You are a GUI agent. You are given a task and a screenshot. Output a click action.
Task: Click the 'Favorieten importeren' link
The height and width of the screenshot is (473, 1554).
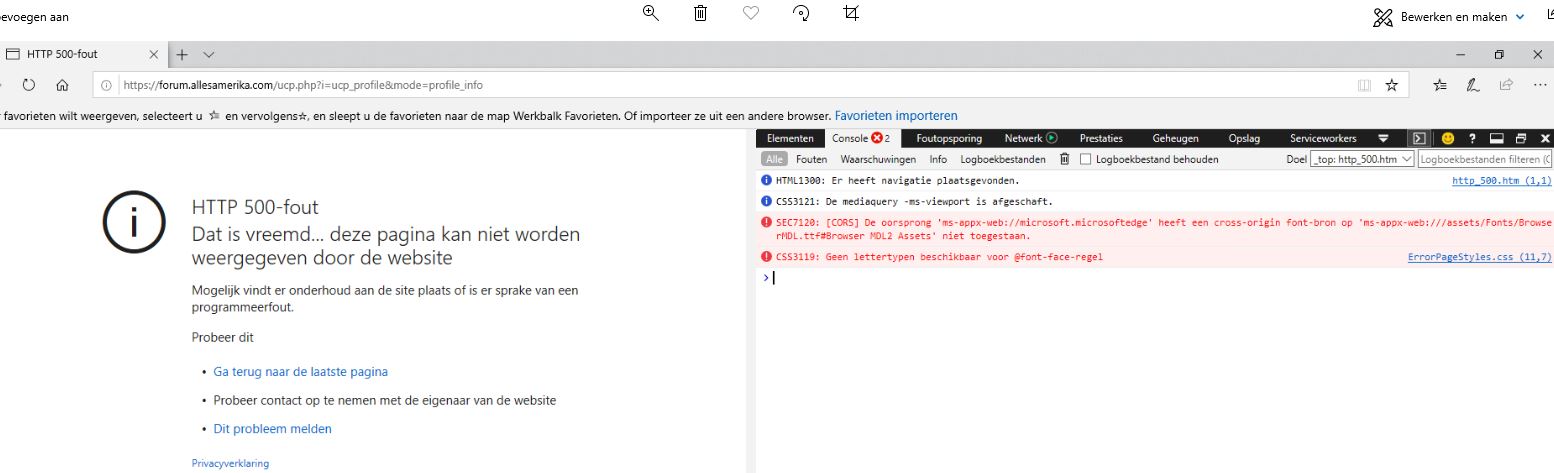pyautogui.click(x=896, y=116)
